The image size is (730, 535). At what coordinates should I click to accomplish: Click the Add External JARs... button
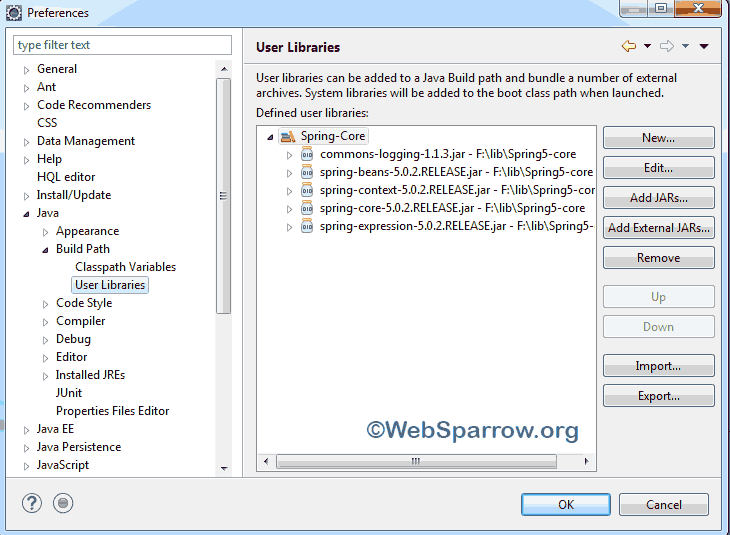658,228
